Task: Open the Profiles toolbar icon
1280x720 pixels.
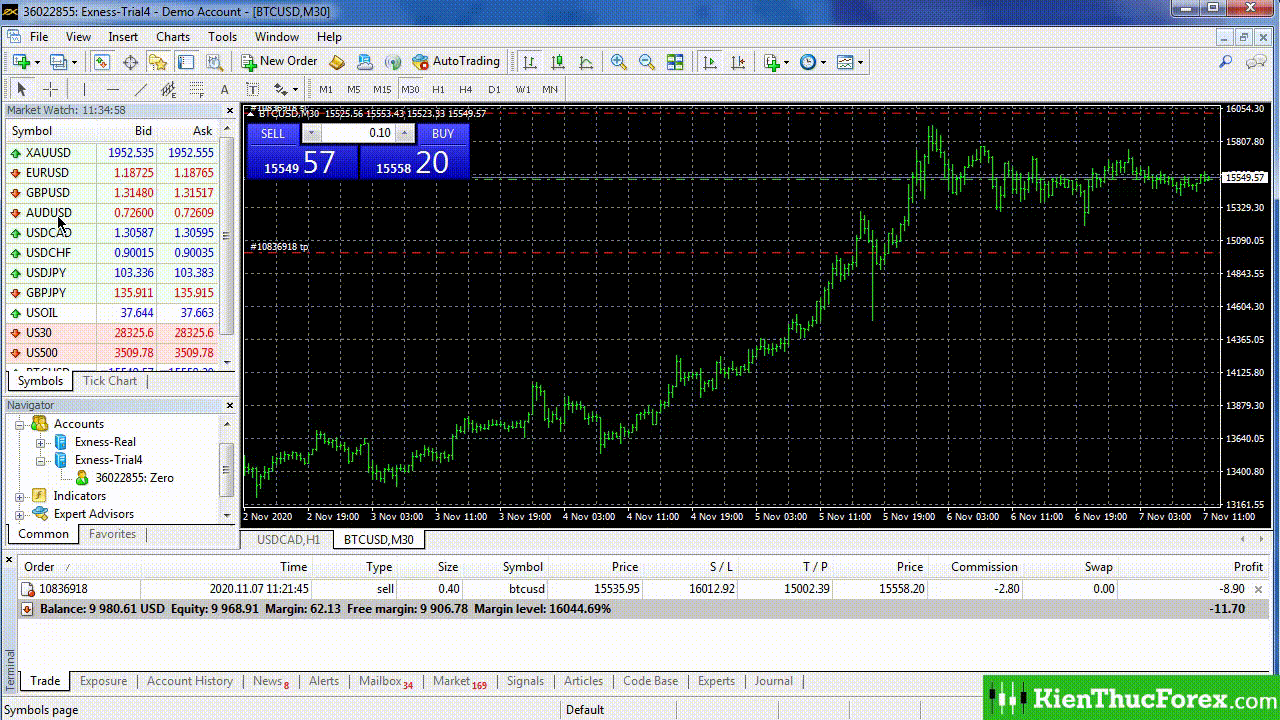Action: coord(58,62)
